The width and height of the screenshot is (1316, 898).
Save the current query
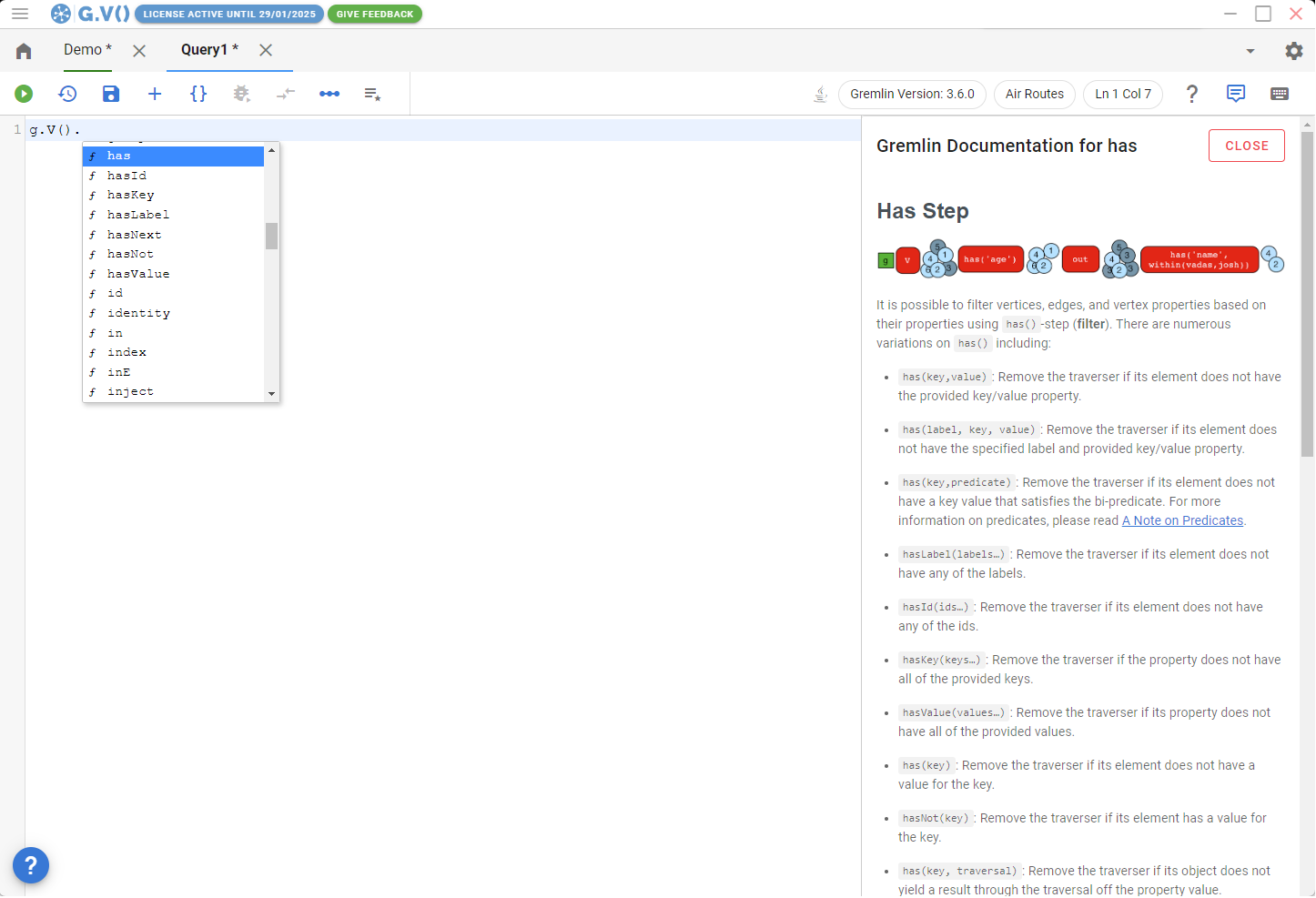click(x=111, y=94)
